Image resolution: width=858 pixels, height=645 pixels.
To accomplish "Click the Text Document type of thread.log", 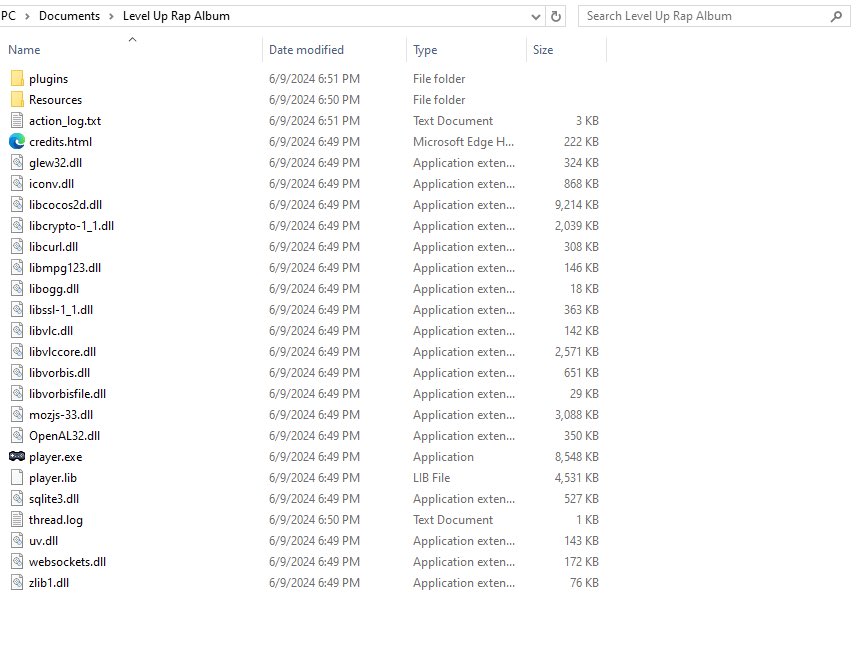I will [453, 520].
